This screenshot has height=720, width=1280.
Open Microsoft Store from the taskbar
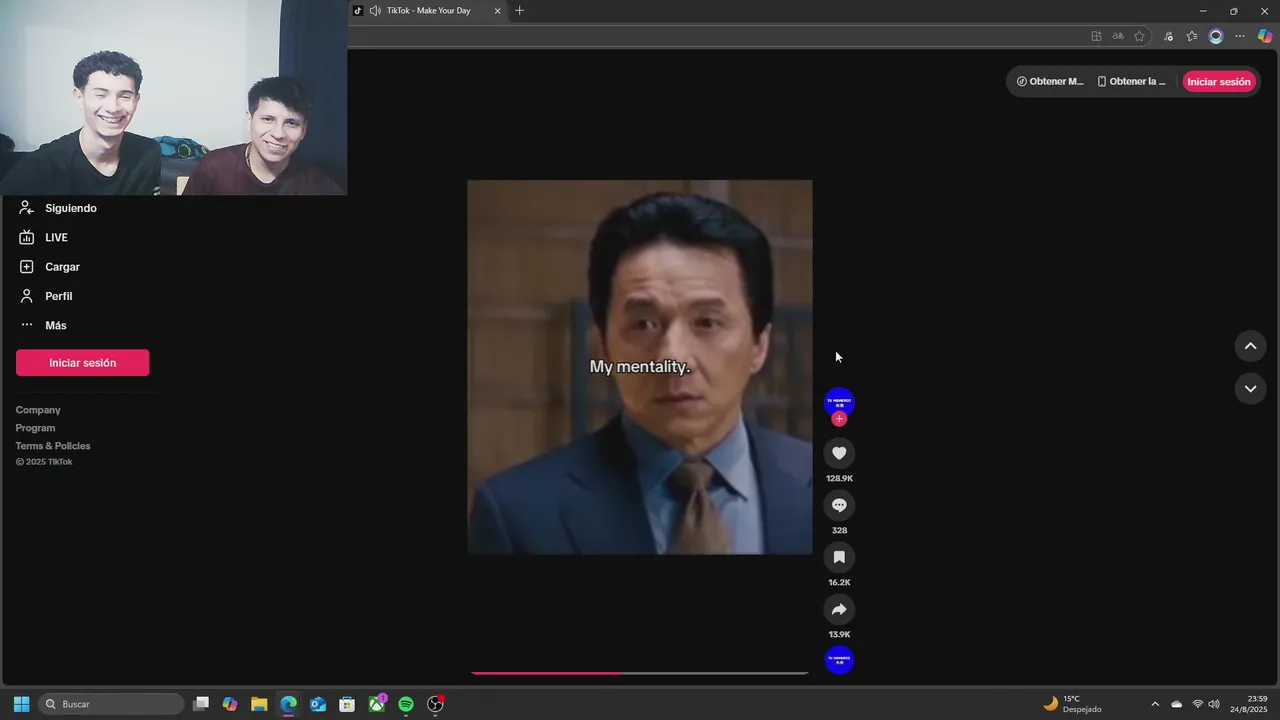click(347, 704)
